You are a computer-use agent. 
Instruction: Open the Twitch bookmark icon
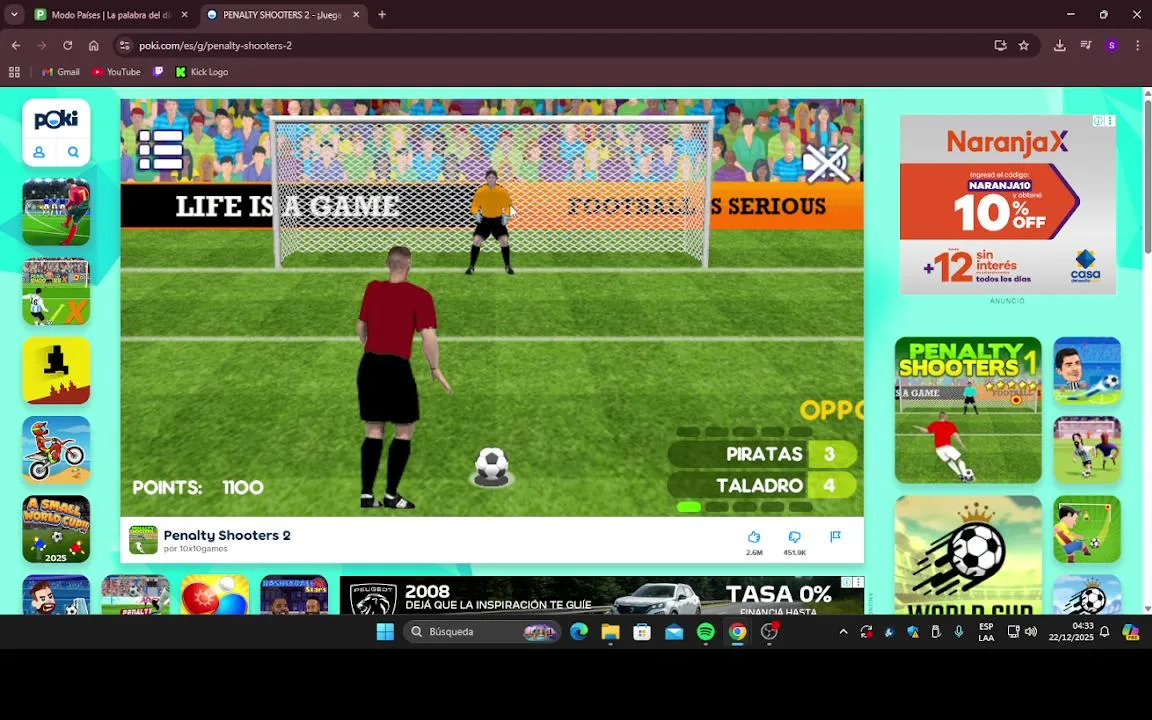pos(158,72)
